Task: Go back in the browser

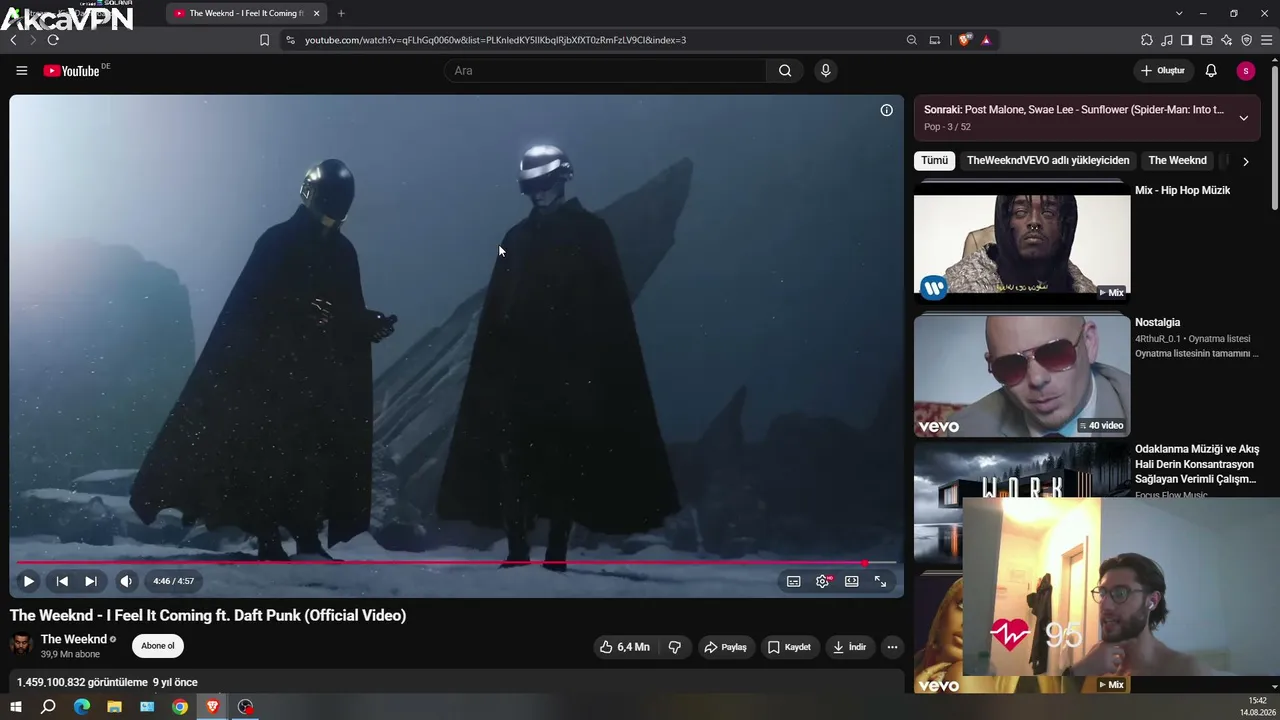Action: [x=13, y=40]
